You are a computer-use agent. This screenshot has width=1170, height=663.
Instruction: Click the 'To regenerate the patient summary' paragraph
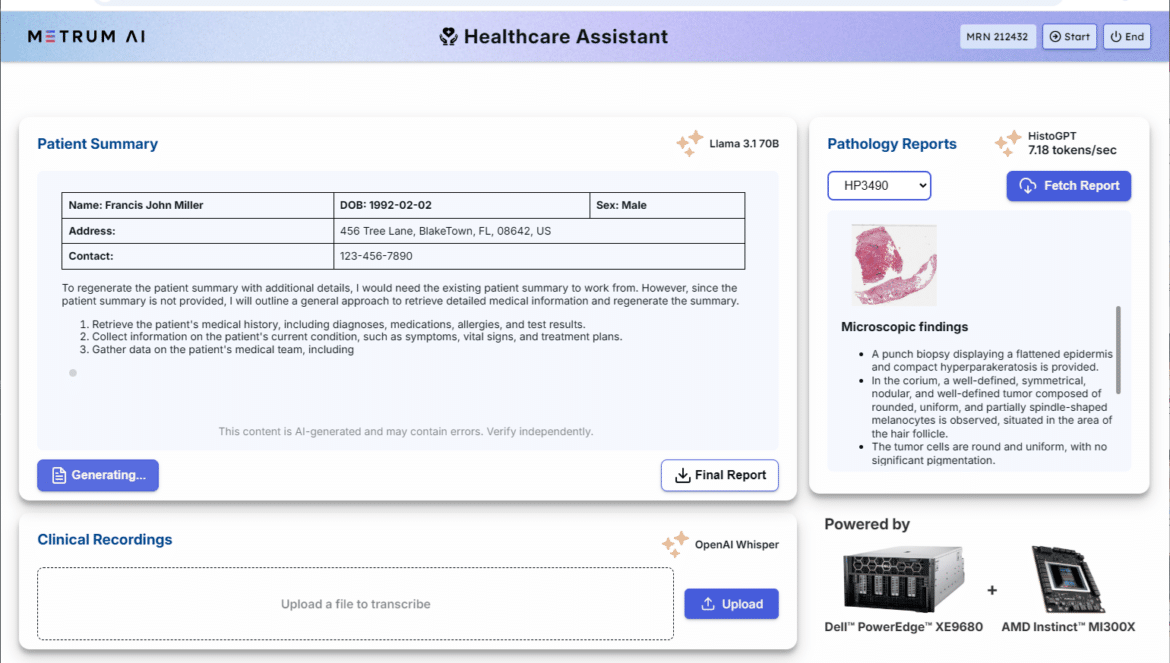[401, 295]
